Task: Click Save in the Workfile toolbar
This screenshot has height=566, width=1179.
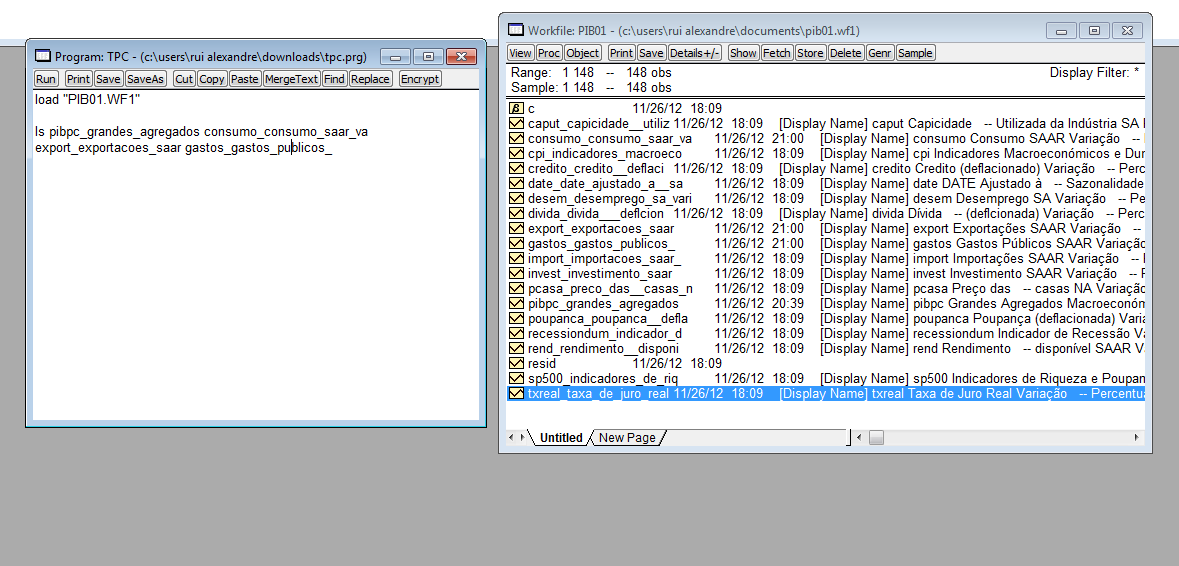Action: click(652, 53)
